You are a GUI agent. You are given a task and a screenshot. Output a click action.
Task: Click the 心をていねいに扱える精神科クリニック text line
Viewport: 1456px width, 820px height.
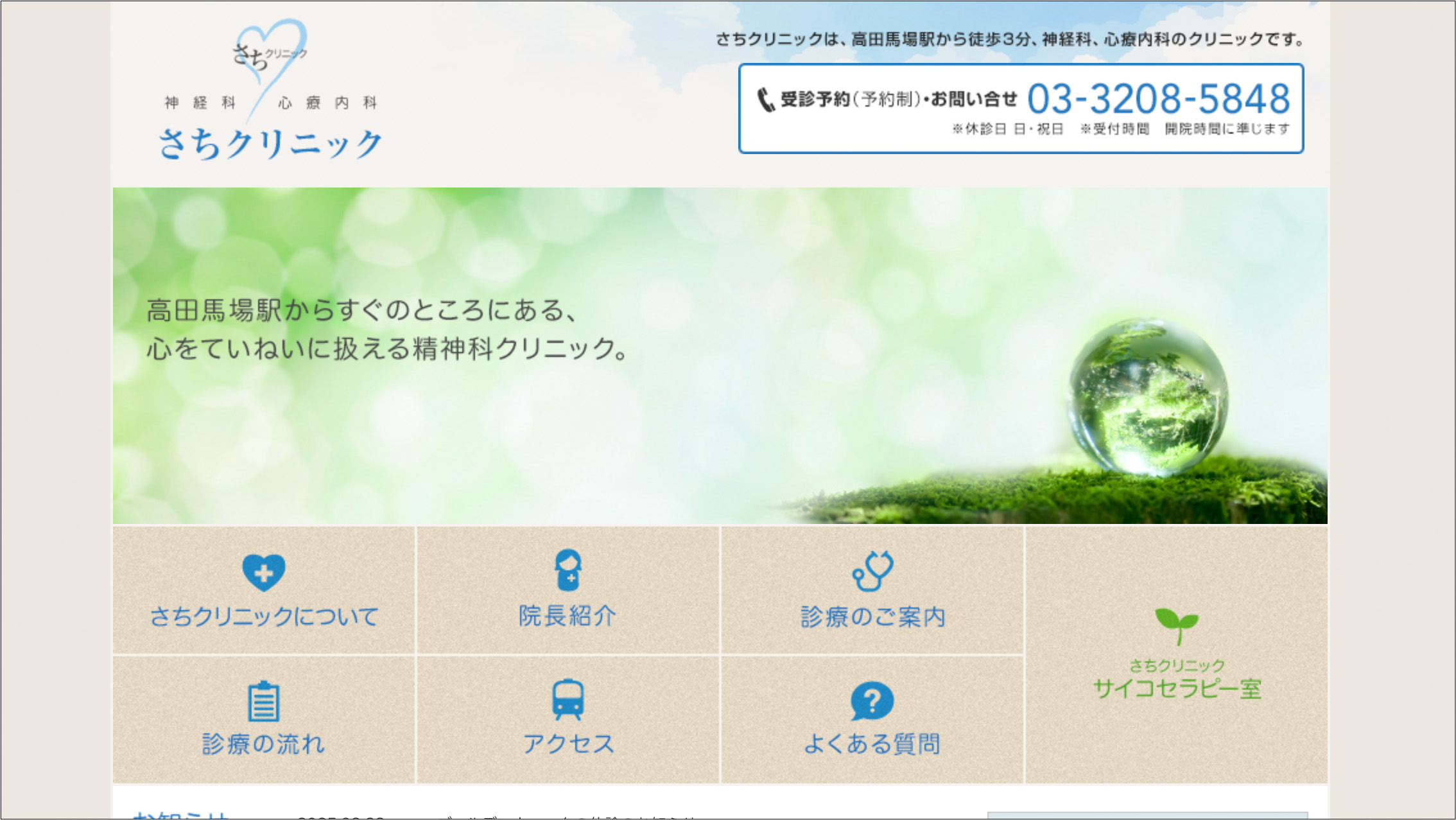[x=387, y=349]
